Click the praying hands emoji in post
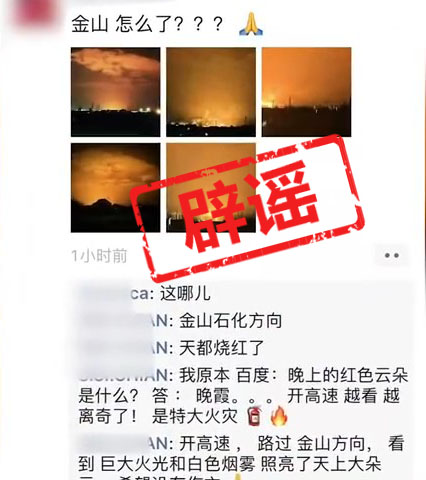This screenshot has width=426, height=480. [251, 24]
